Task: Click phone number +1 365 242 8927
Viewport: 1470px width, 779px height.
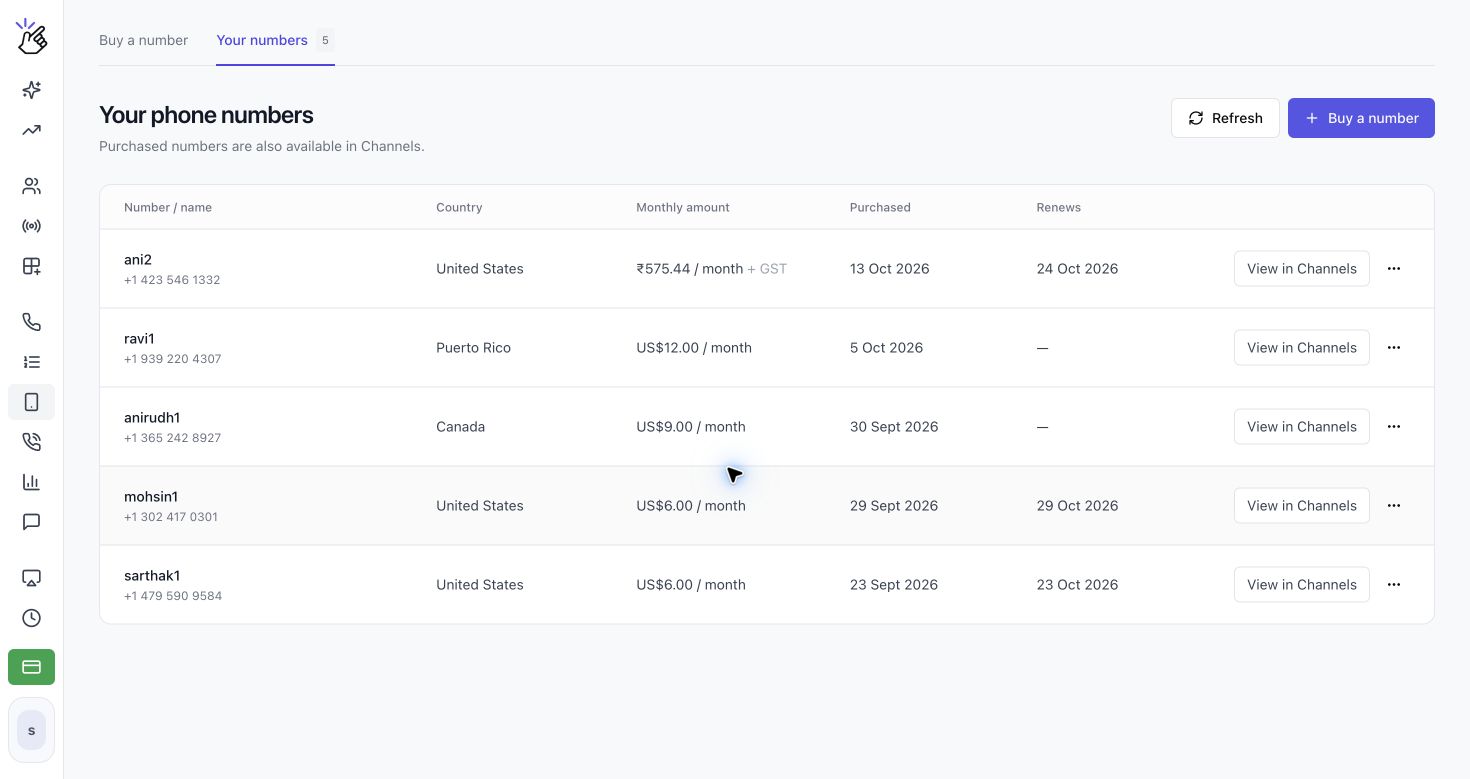Action: coord(173,438)
